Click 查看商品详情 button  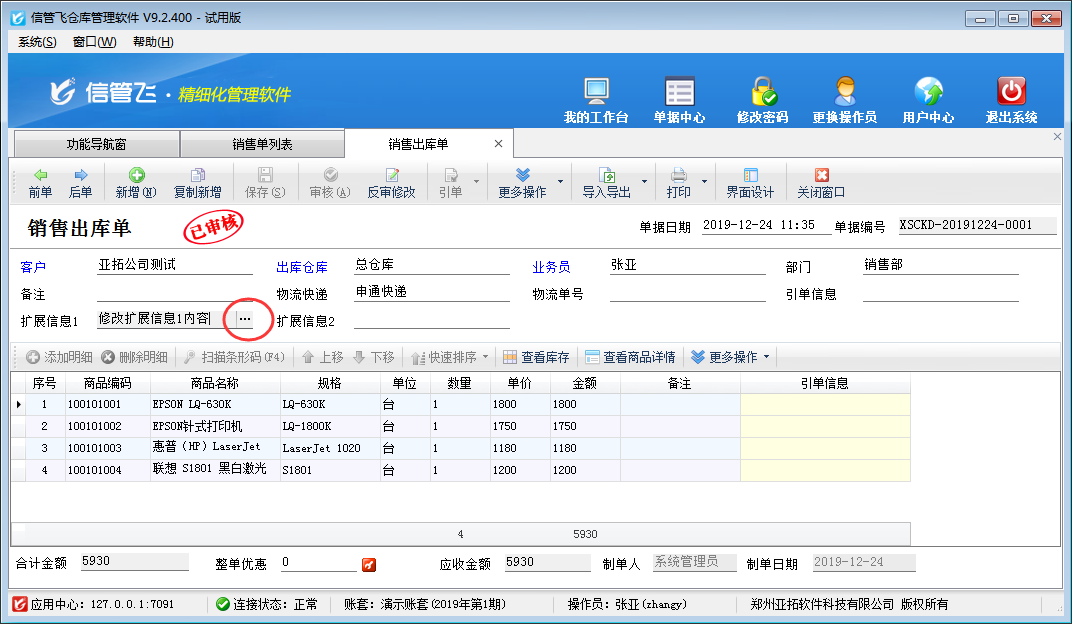[x=630, y=357]
